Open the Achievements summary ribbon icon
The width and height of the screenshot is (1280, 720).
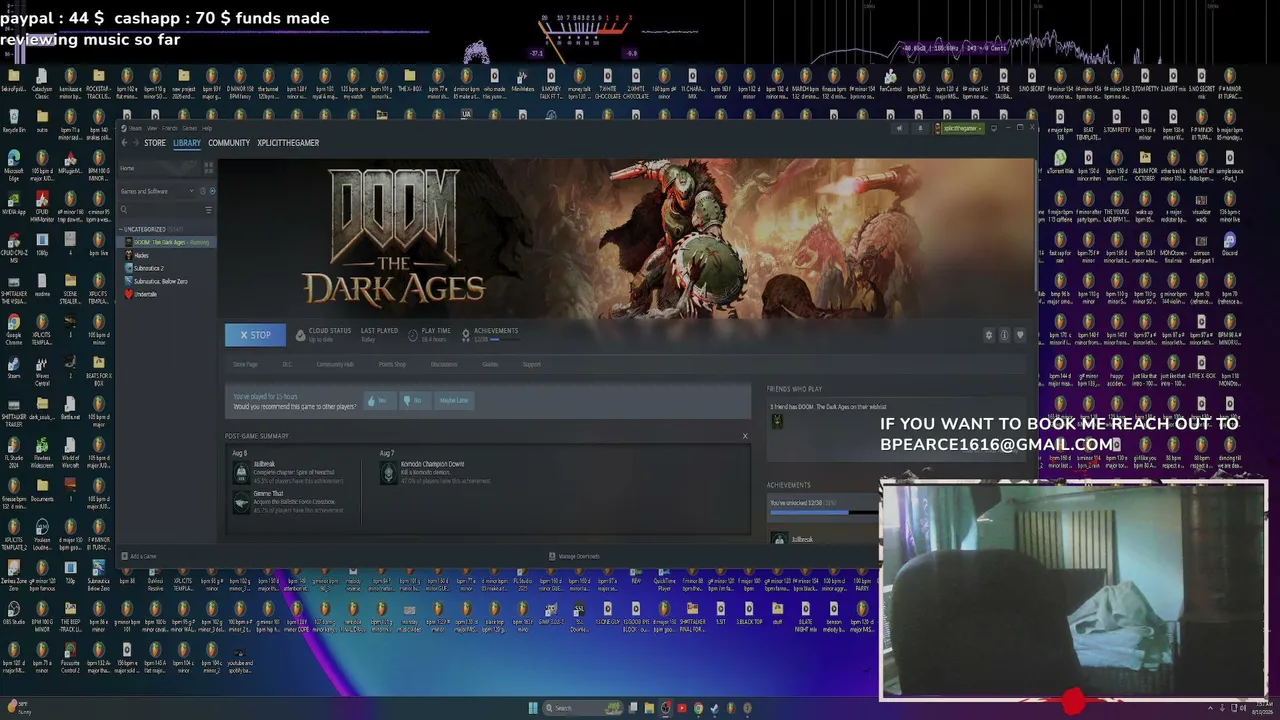point(466,335)
